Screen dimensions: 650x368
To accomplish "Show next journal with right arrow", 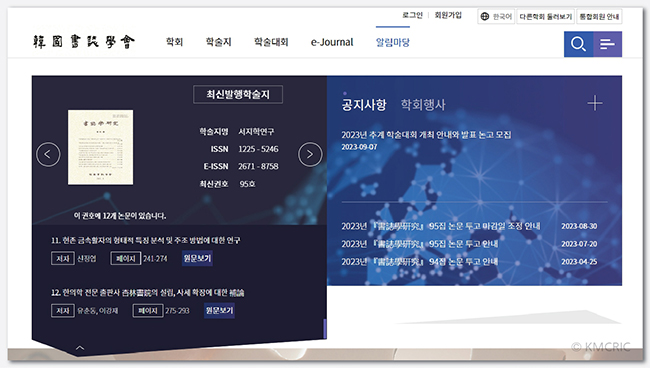I will (x=310, y=155).
